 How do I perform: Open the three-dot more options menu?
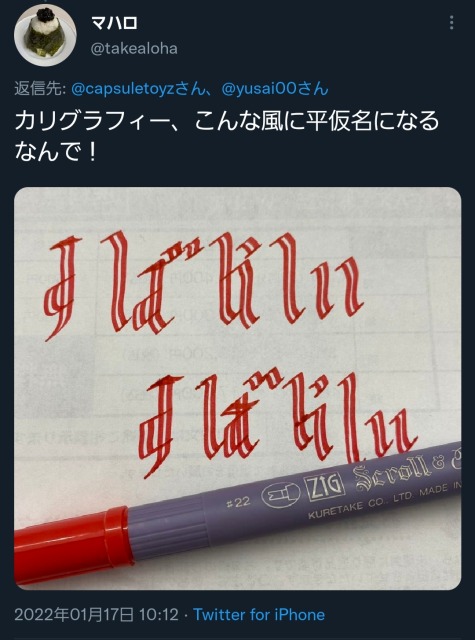click(x=451, y=23)
